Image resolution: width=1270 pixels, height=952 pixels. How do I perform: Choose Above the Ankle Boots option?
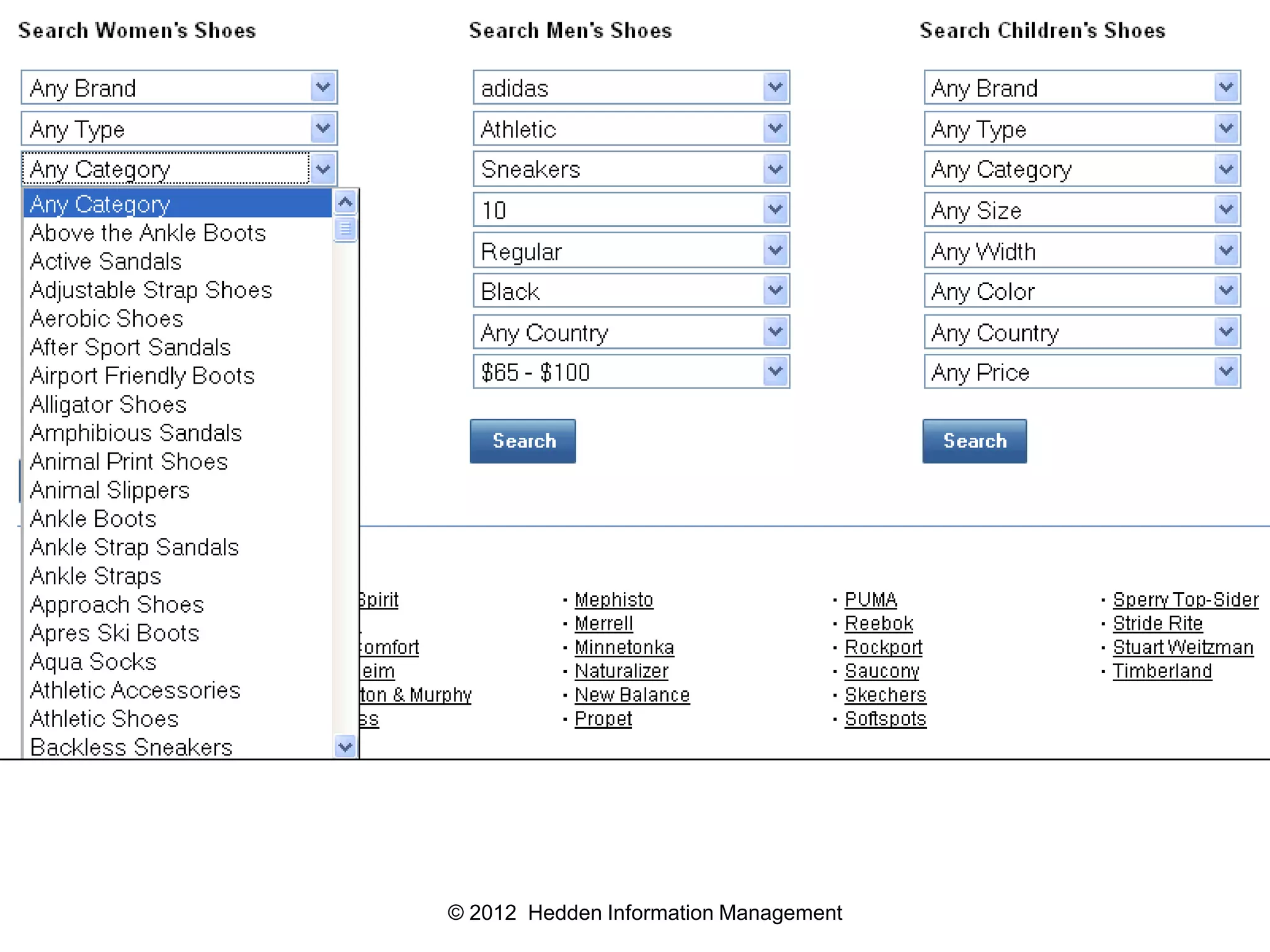click(177, 233)
